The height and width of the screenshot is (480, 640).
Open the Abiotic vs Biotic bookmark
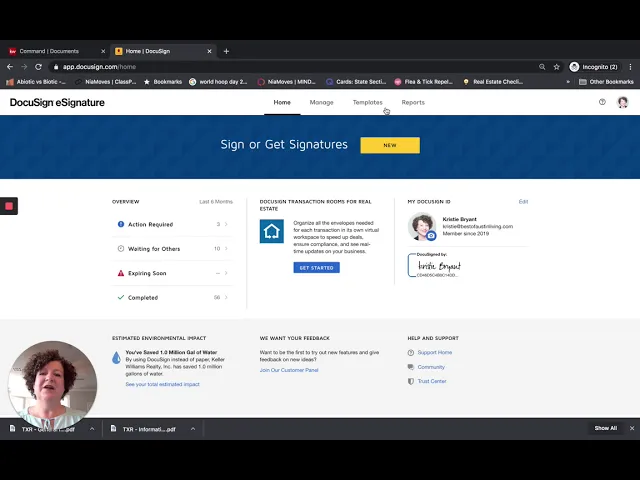point(36,82)
